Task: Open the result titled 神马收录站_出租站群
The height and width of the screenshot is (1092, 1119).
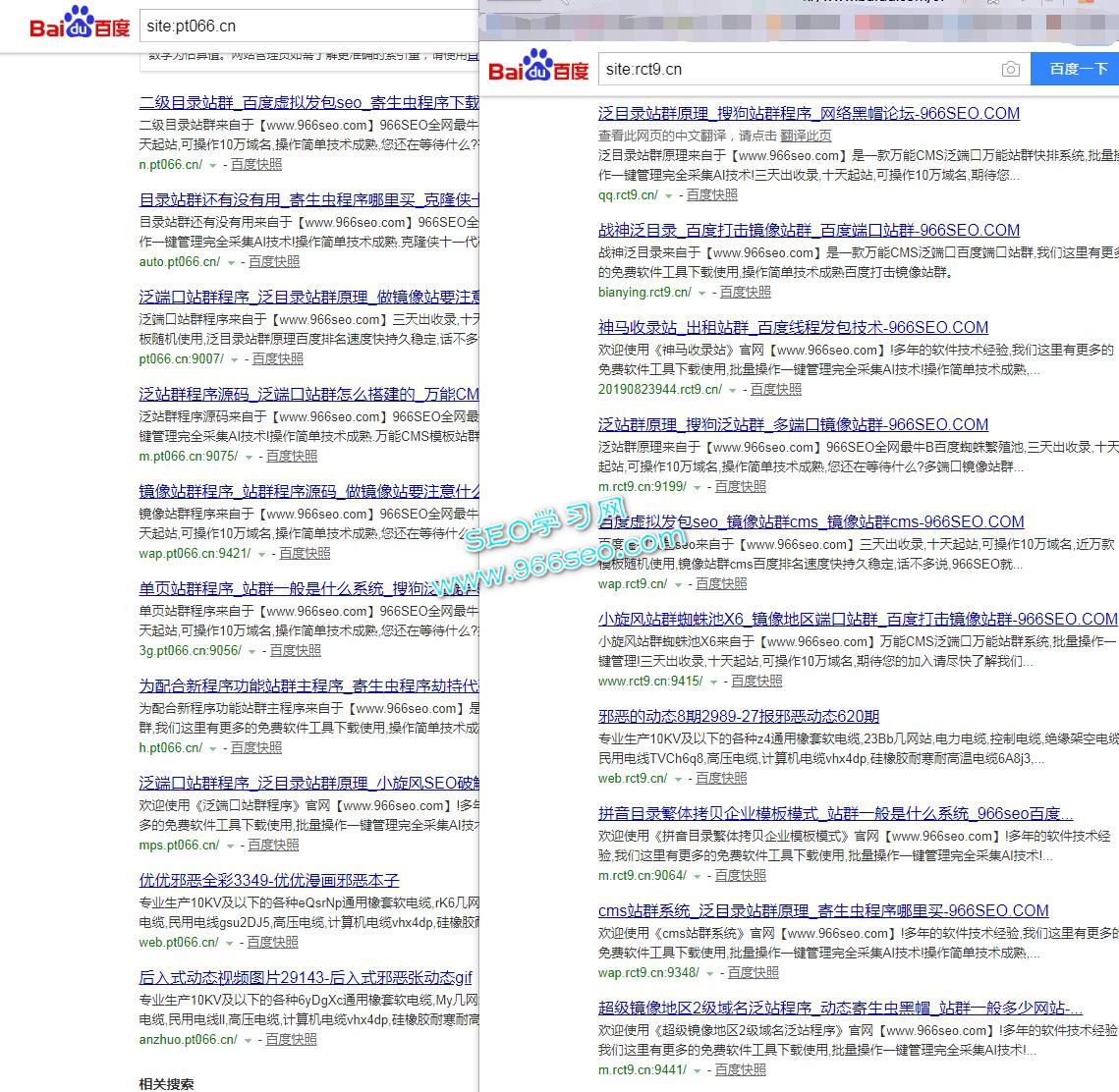Action: (793, 327)
